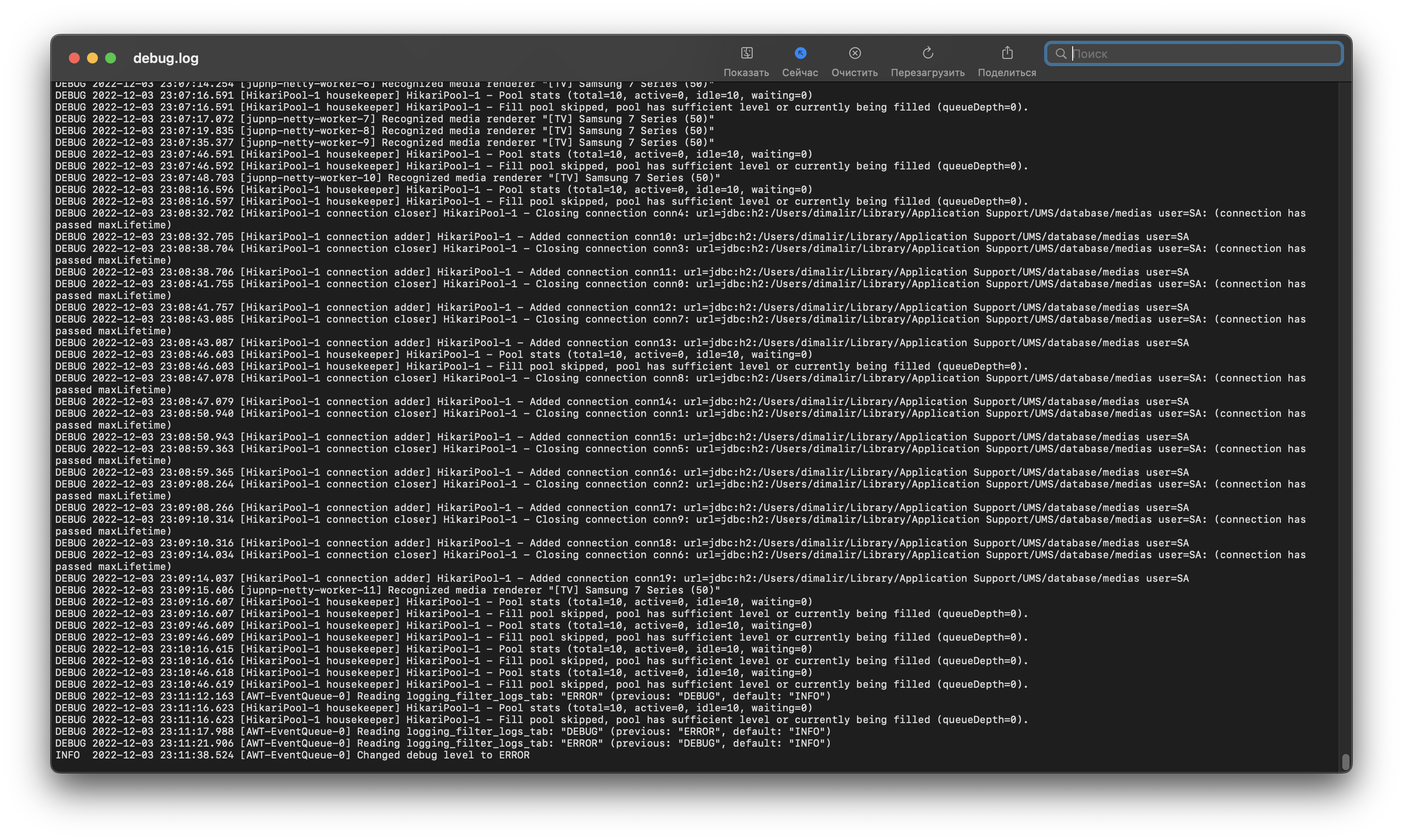Click "Closing connection conn5" log line

pyautogui.click(x=680, y=454)
